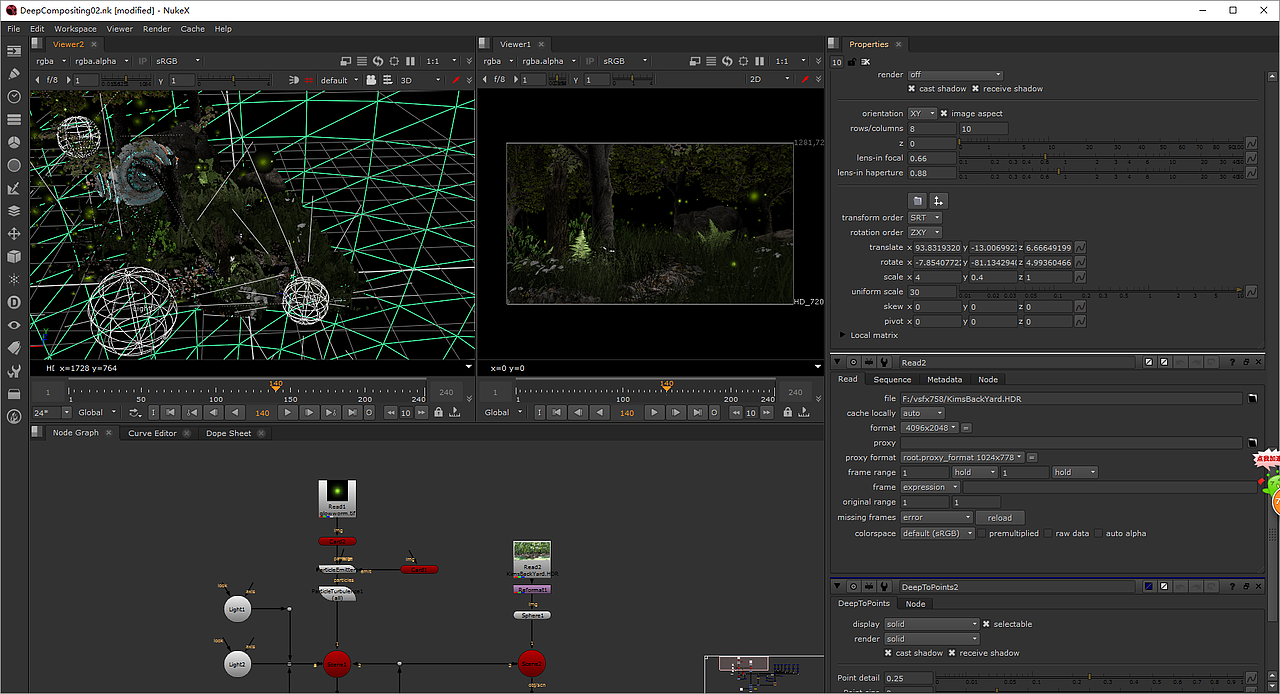Toggle cast shadow checkbox in top panel

click(x=912, y=89)
